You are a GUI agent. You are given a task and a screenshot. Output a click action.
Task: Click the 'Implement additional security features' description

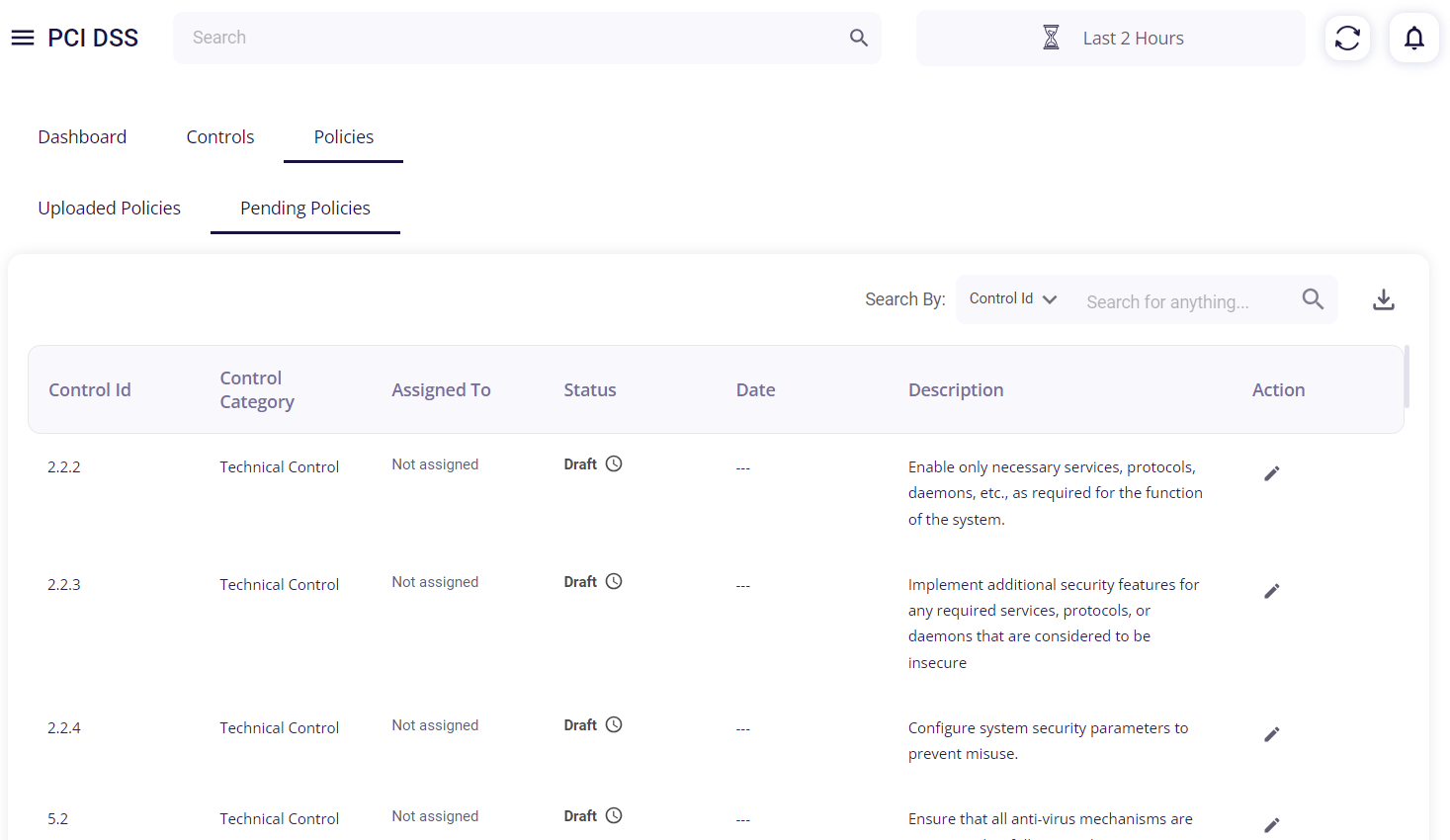pyautogui.click(x=1054, y=624)
